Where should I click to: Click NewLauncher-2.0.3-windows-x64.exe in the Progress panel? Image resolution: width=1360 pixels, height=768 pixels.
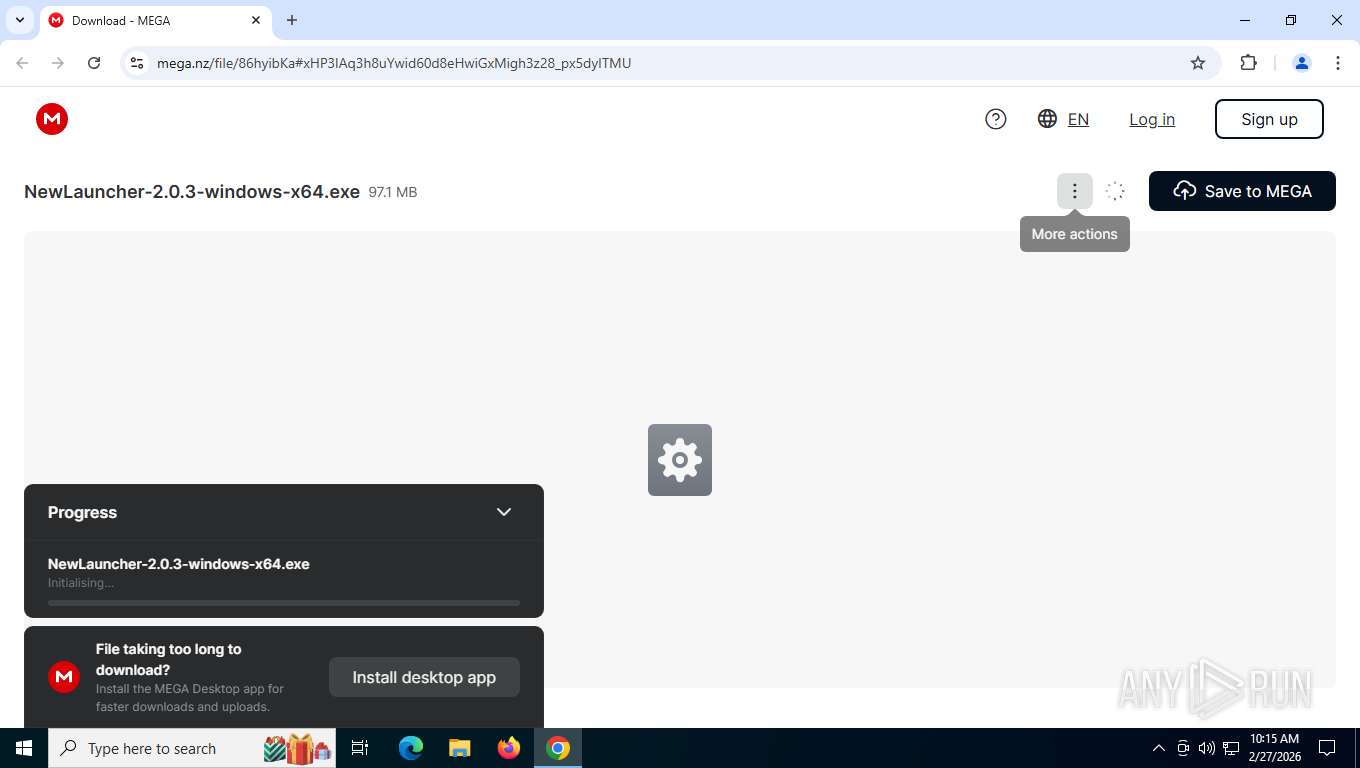click(179, 564)
